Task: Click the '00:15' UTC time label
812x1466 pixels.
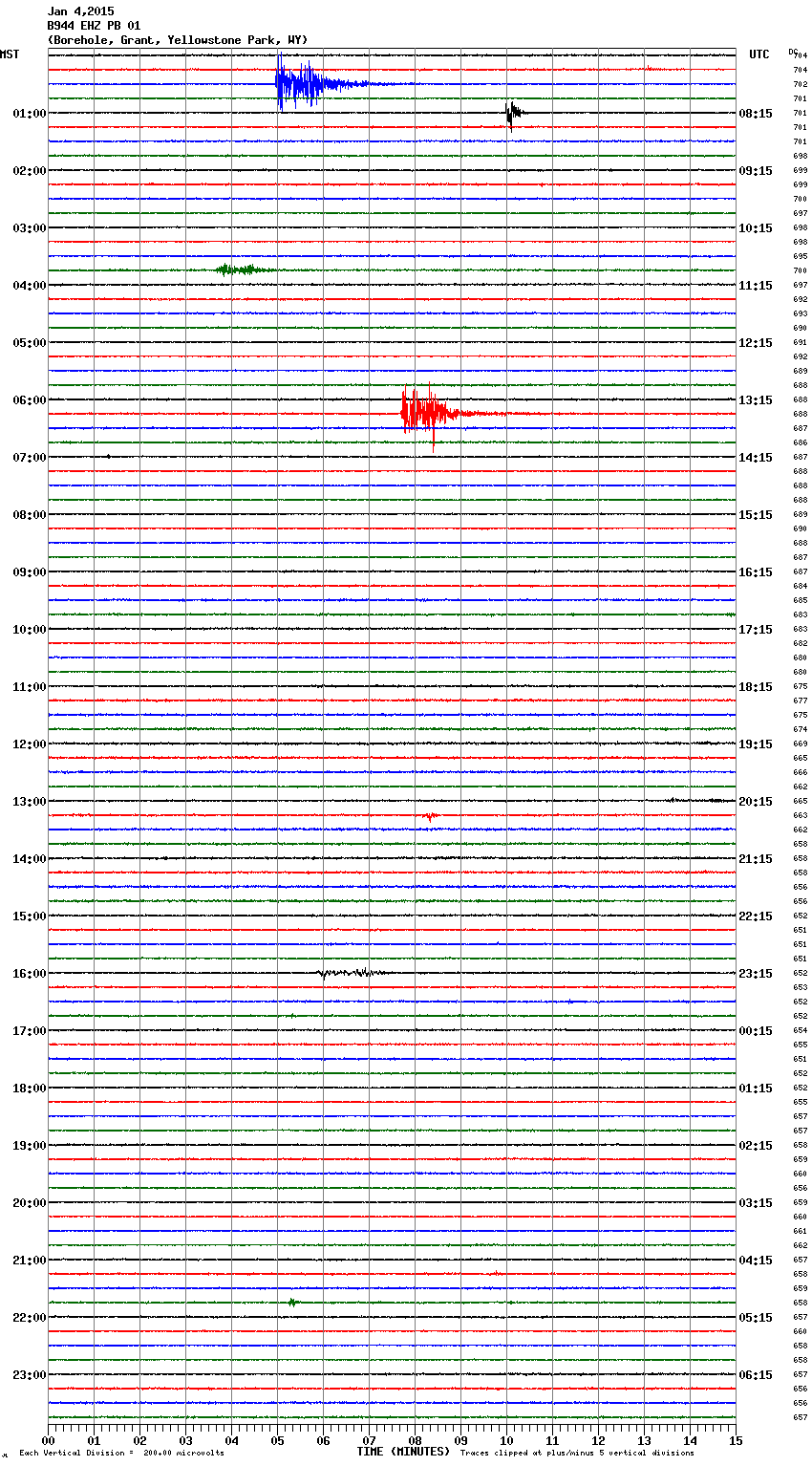Action: (x=756, y=1031)
